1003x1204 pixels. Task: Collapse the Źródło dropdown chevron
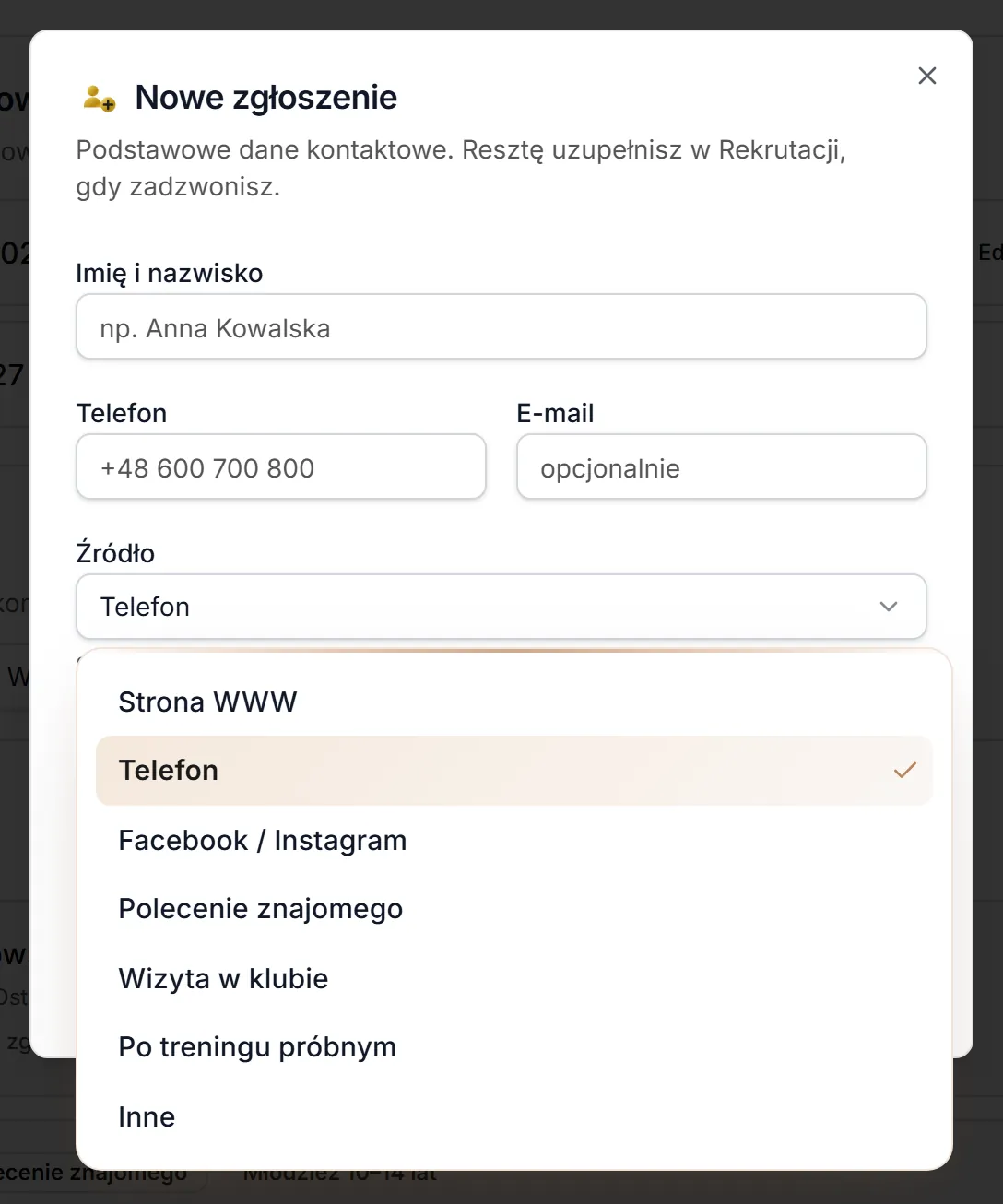(x=889, y=607)
